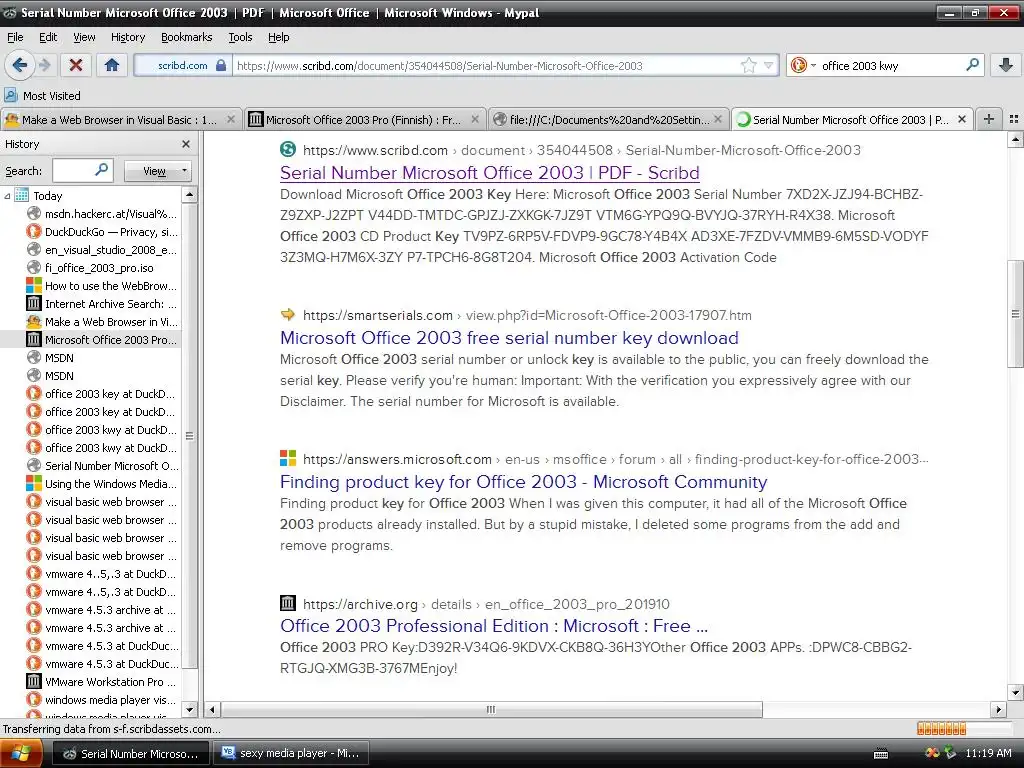Screen dimensions: 1024x768
Task: Click the 11:19 AM system clock
Action: point(988,753)
